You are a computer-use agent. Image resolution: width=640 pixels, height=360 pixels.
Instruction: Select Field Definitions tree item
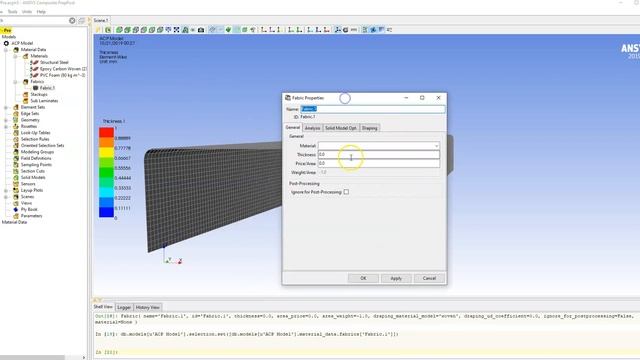click(x=36, y=158)
